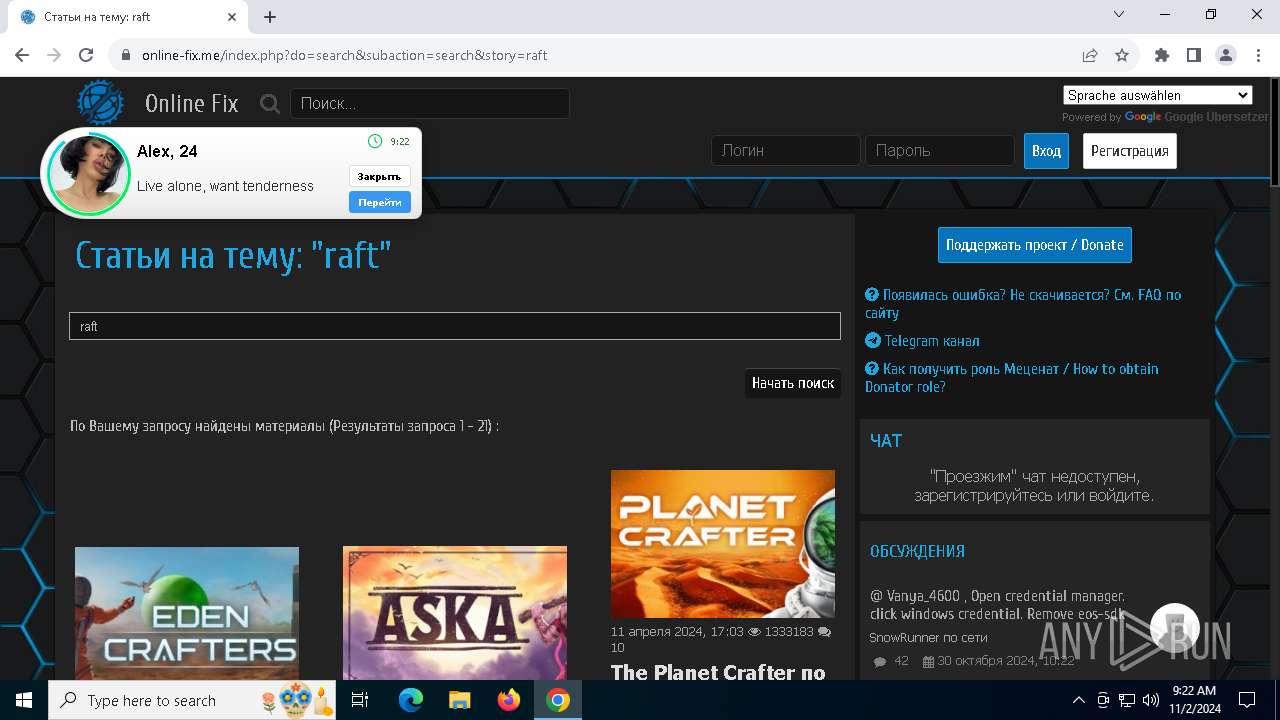Image resolution: width=1280 pixels, height=720 pixels.
Task: Click the 'Online Fix' site title text
Action: [x=192, y=103]
